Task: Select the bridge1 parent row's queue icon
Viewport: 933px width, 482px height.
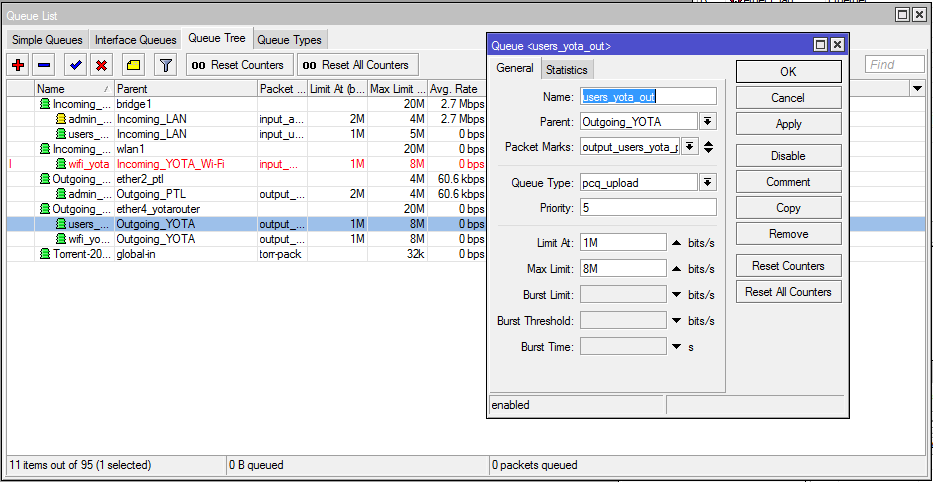Action: pos(45,104)
